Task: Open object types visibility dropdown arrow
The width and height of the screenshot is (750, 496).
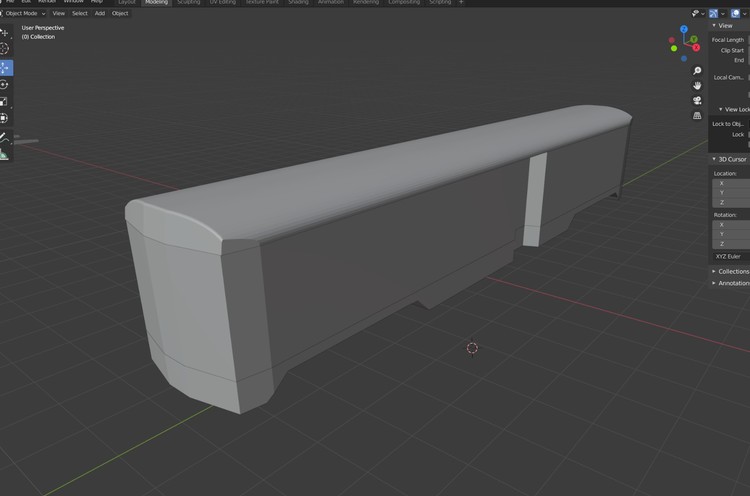Action: point(703,14)
